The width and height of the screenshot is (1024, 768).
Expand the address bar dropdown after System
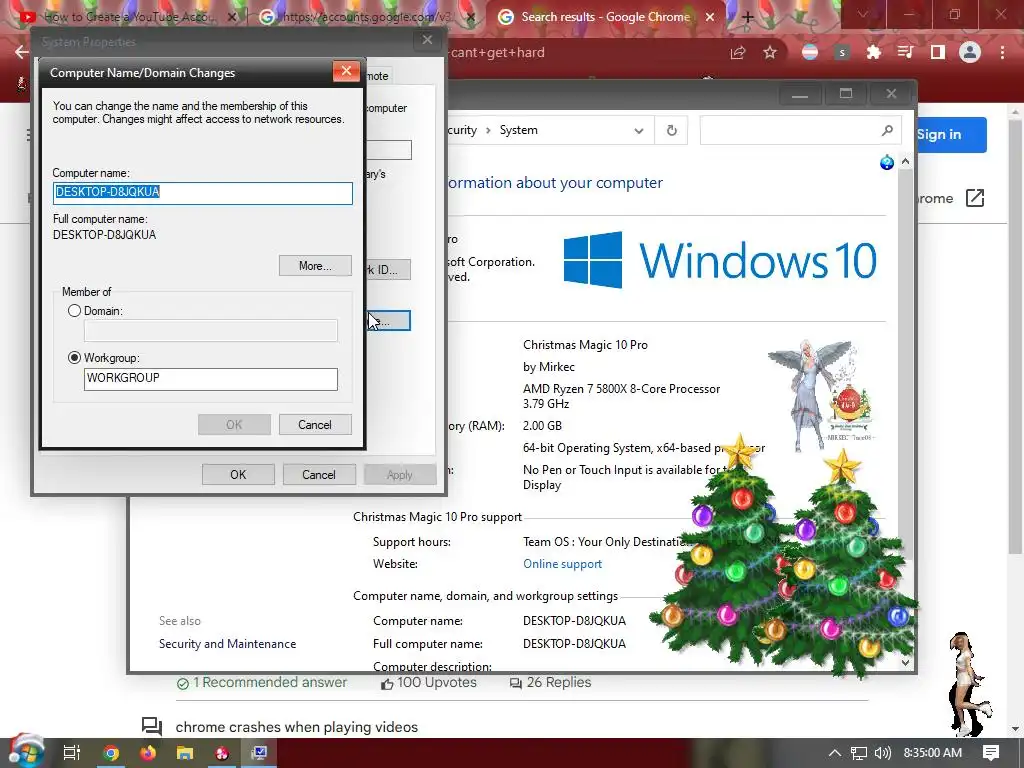point(639,131)
